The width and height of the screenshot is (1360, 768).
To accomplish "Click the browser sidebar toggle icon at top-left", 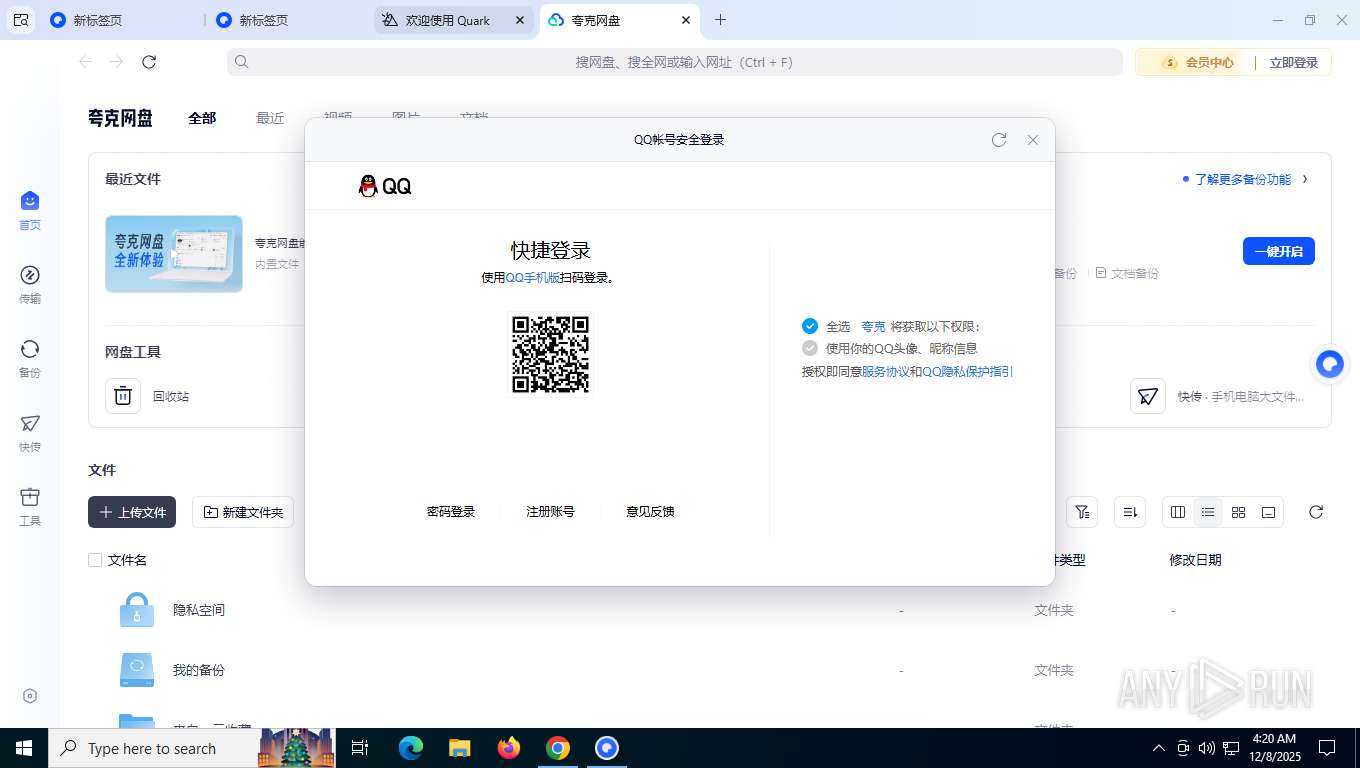I will pos(21,20).
